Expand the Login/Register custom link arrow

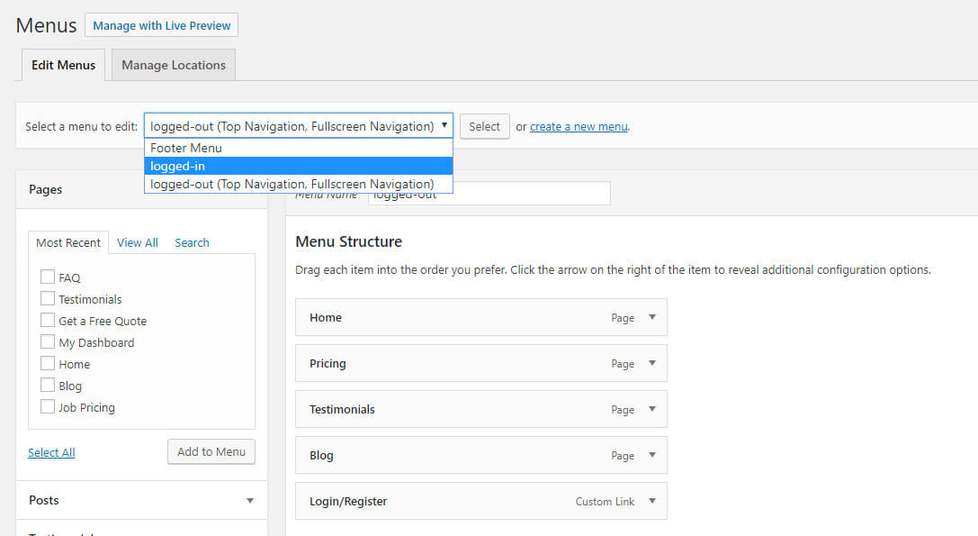(x=652, y=501)
